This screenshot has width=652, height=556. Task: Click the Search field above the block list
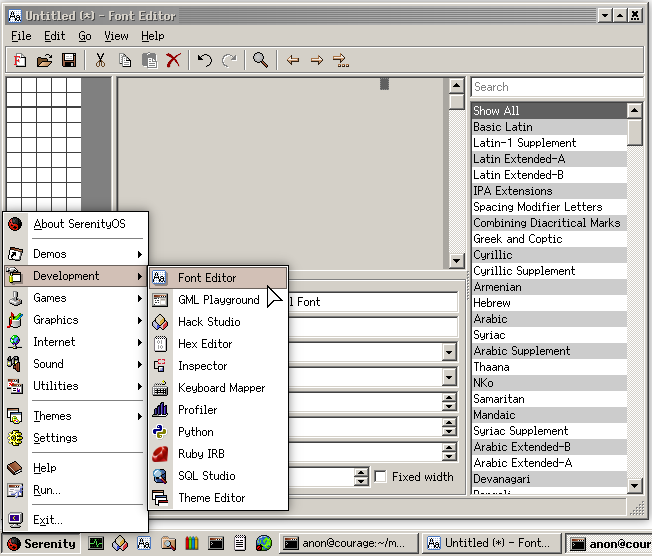555,87
